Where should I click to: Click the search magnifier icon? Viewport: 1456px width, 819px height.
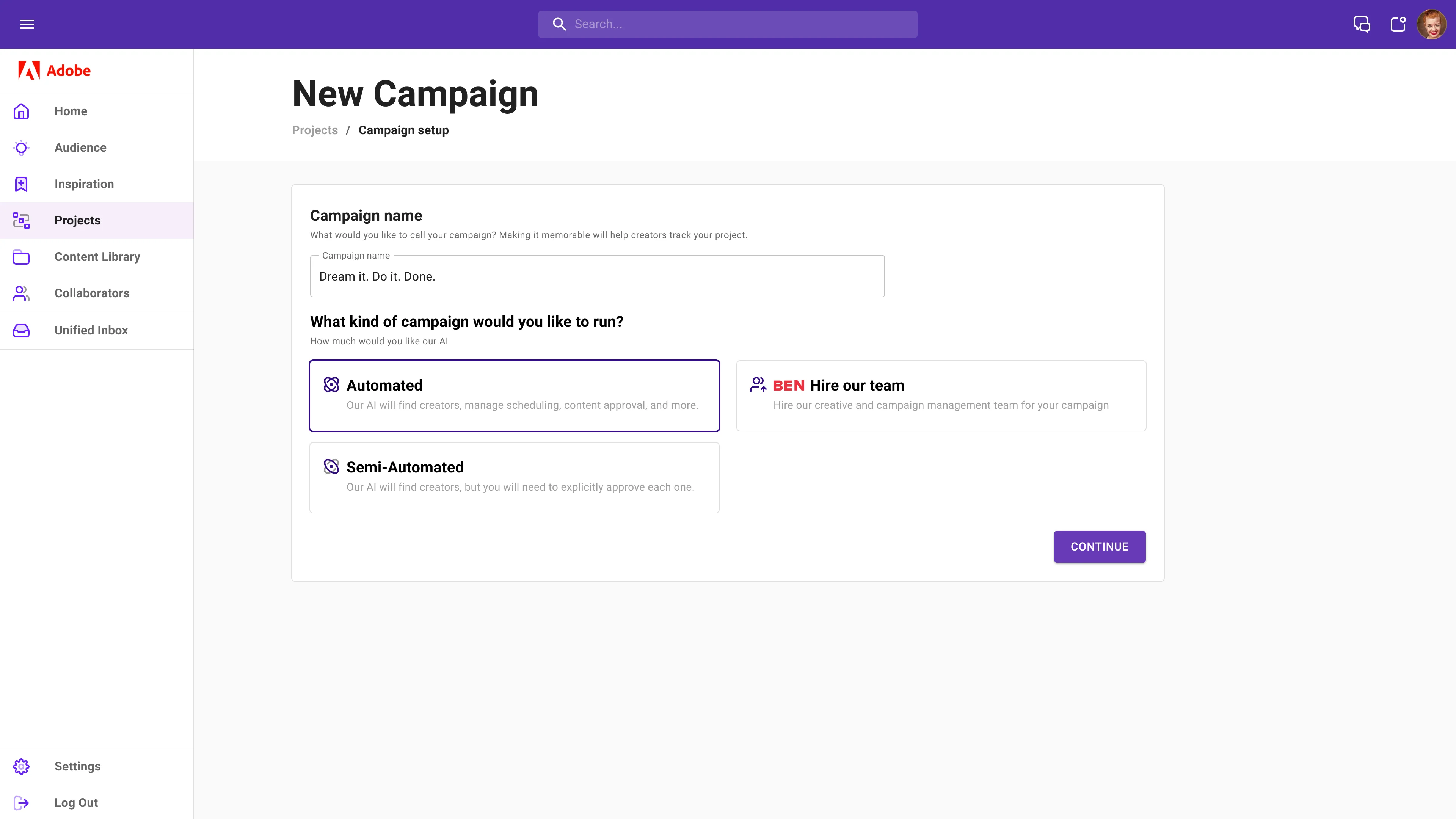tap(559, 24)
